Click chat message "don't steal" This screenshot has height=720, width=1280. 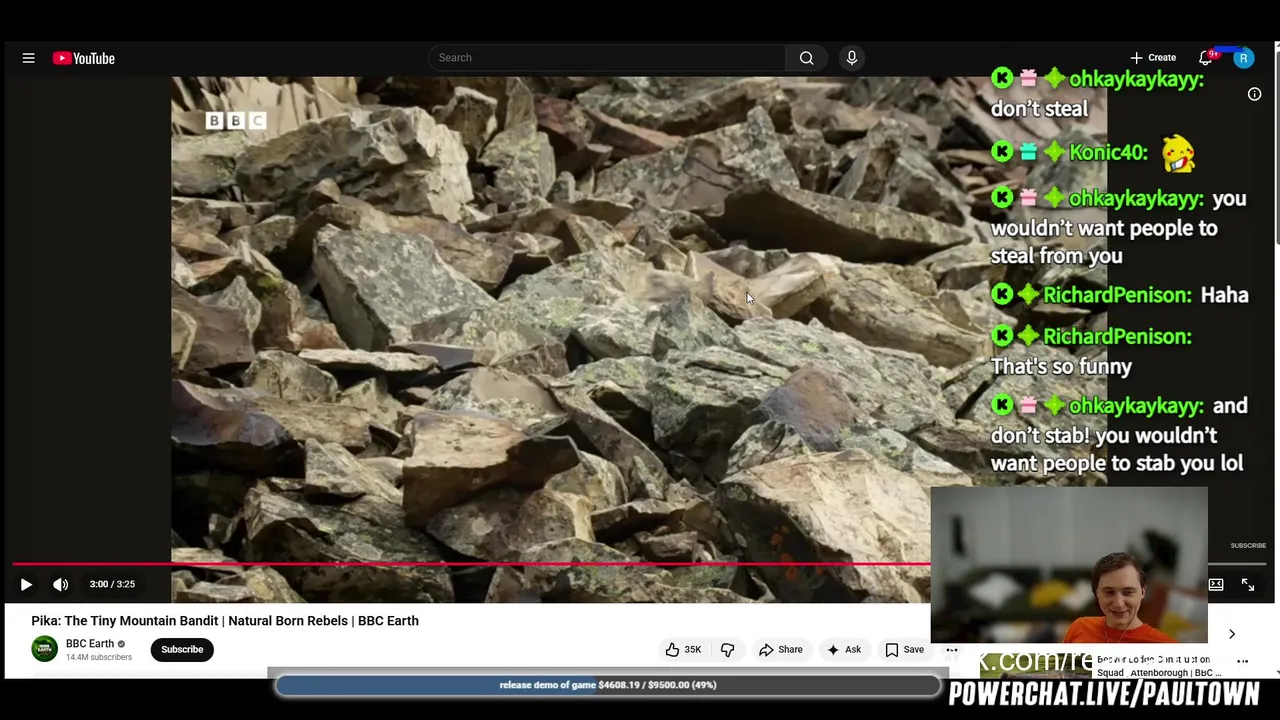(x=1039, y=109)
